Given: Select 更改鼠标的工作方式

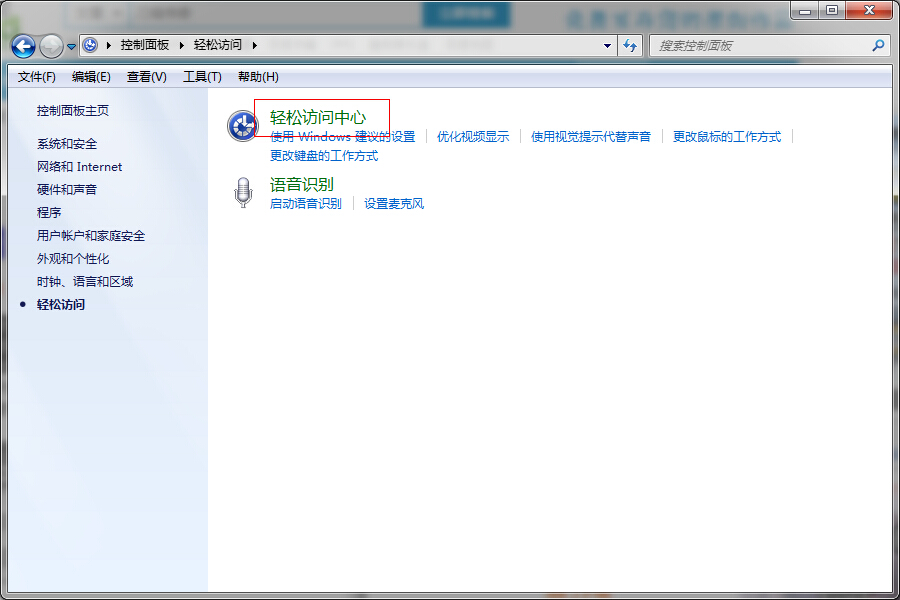Looking at the screenshot, I should [x=727, y=136].
